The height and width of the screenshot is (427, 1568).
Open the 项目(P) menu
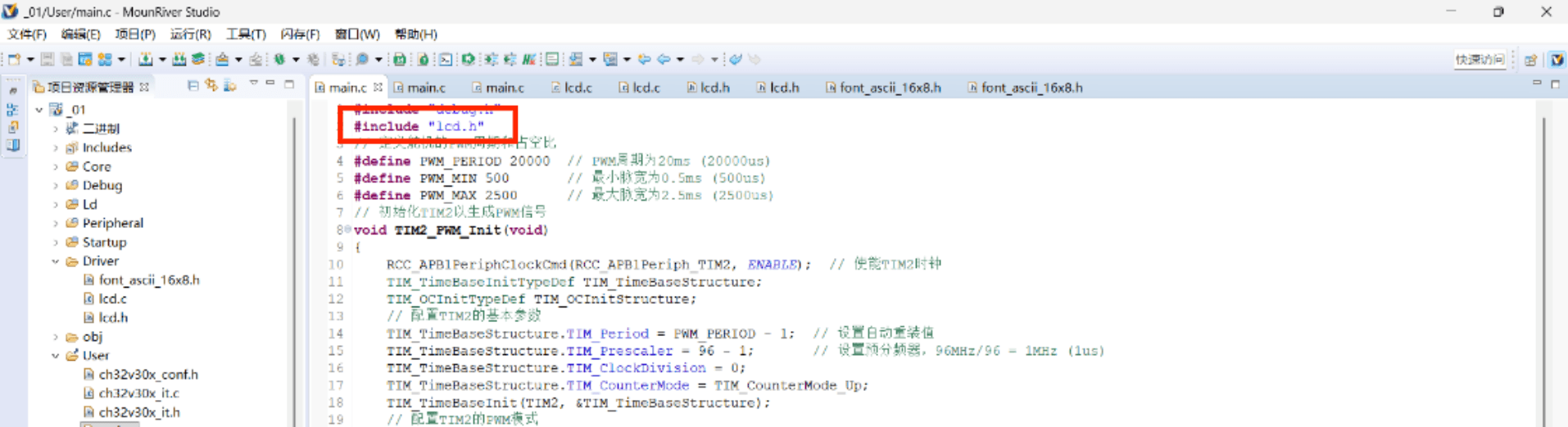coord(134,34)
